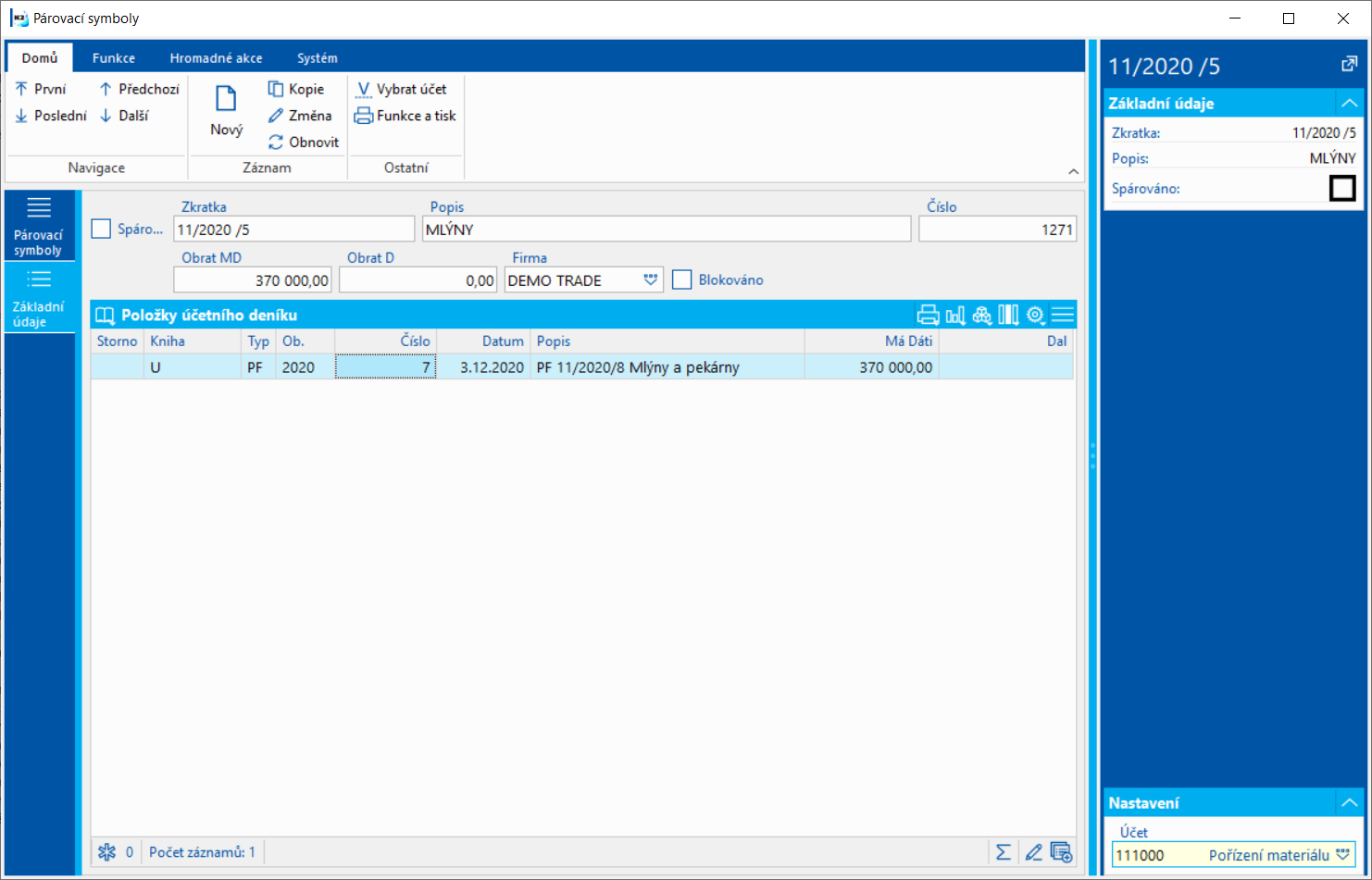Edit the record with Změna
Viewport: 1372px width, 880px height.
coord(300,116)
